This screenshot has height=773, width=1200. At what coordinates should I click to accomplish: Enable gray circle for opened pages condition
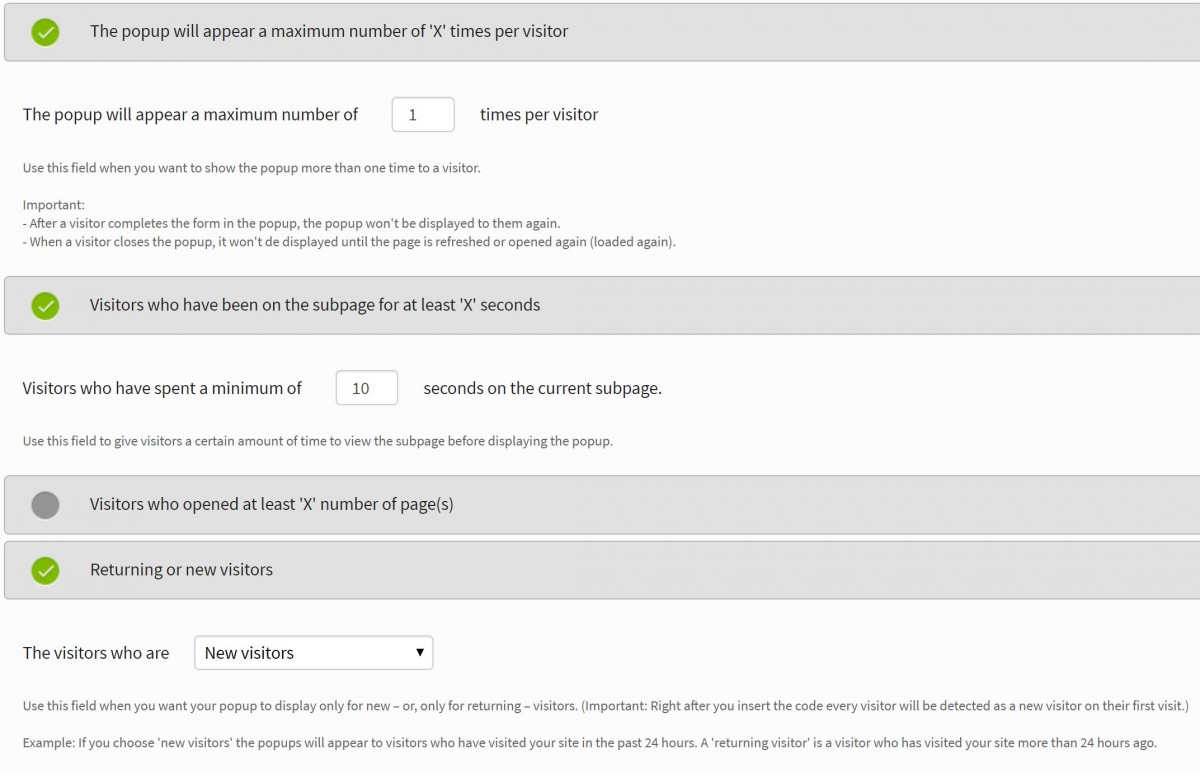click(45, 505)
